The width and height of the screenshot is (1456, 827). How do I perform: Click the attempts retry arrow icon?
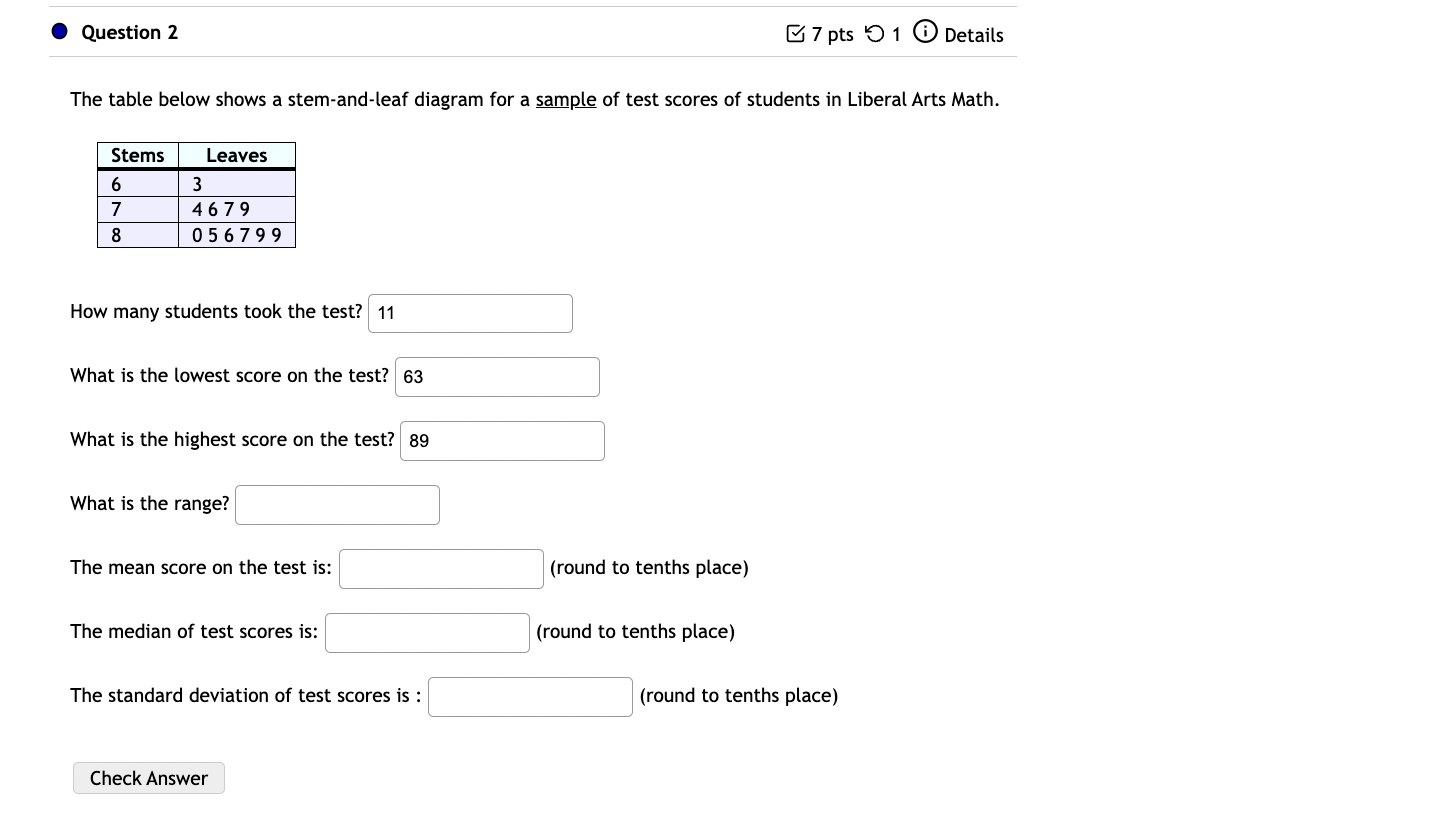[x=876, y=33]
